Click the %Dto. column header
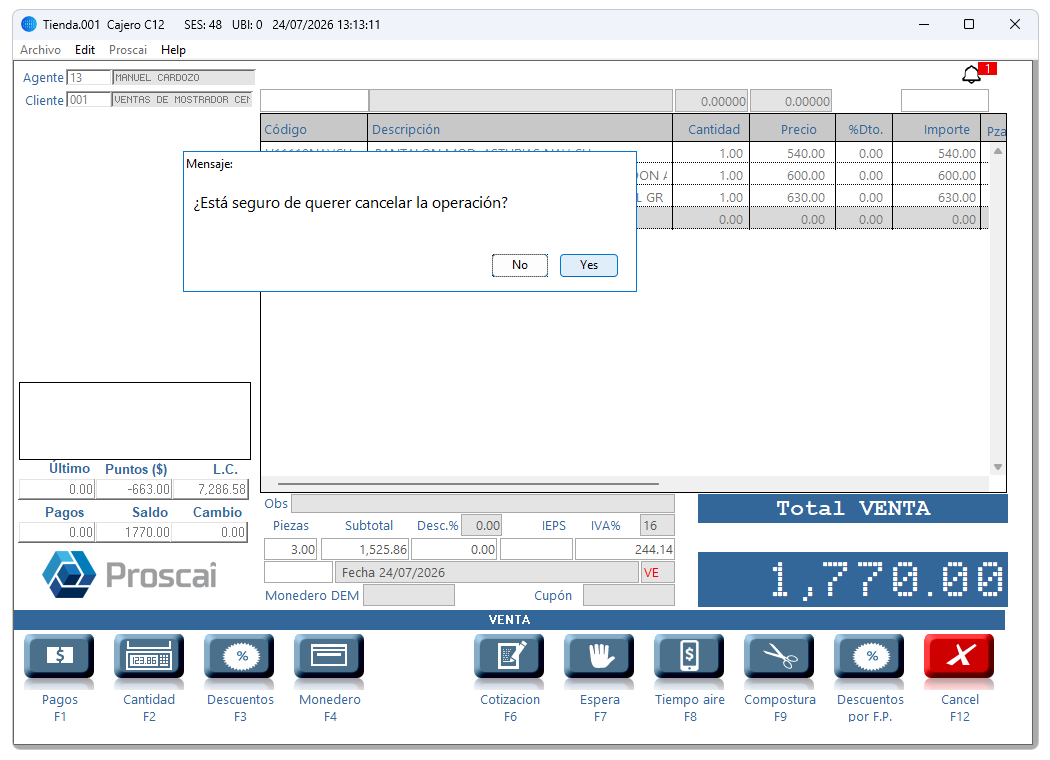The width and height of the screenshot is (1050, 760). 865,129
